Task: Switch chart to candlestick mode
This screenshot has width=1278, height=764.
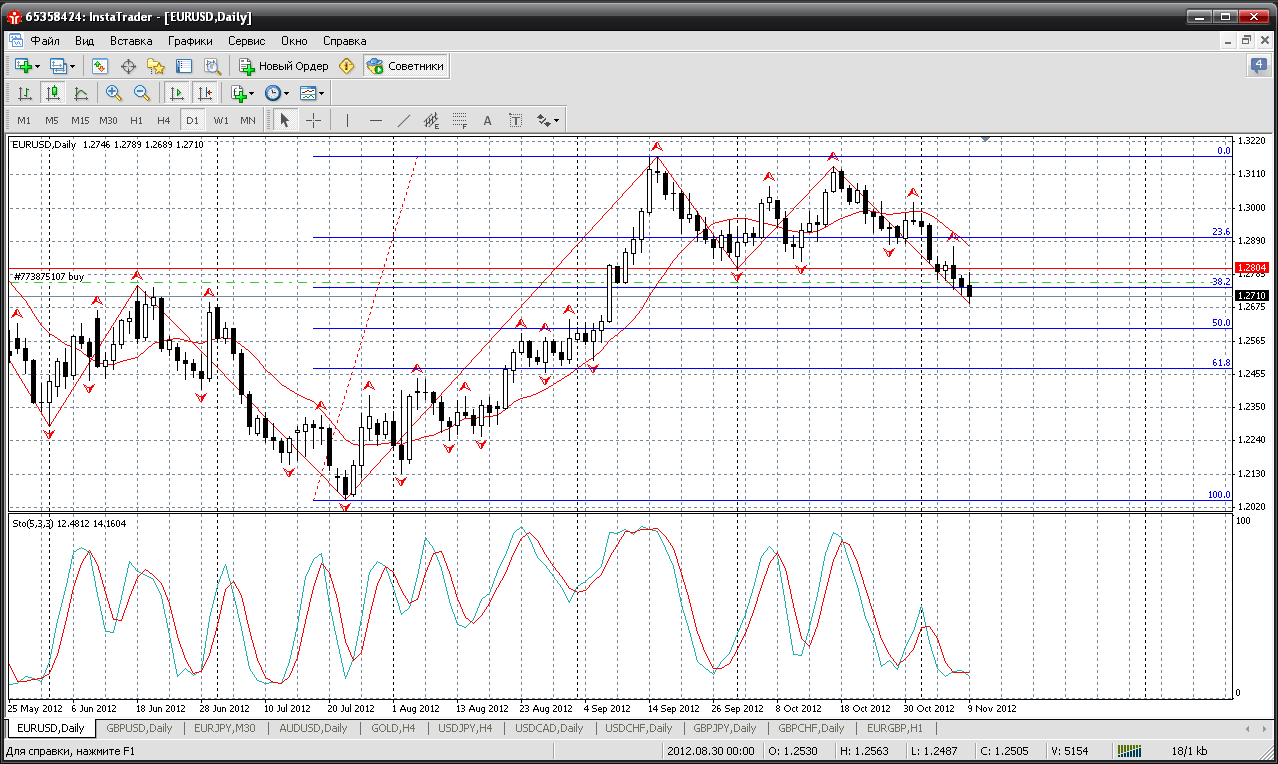Action: 53,93
